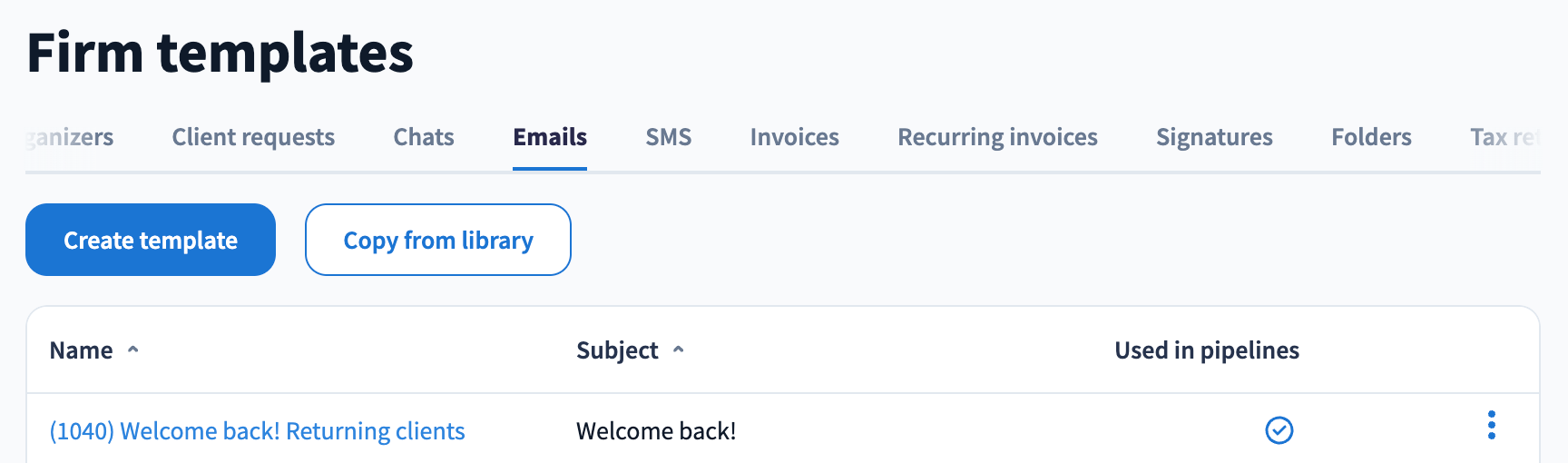Open the Recurring invoices tab
1568x463 pixels.
point(998,137)
